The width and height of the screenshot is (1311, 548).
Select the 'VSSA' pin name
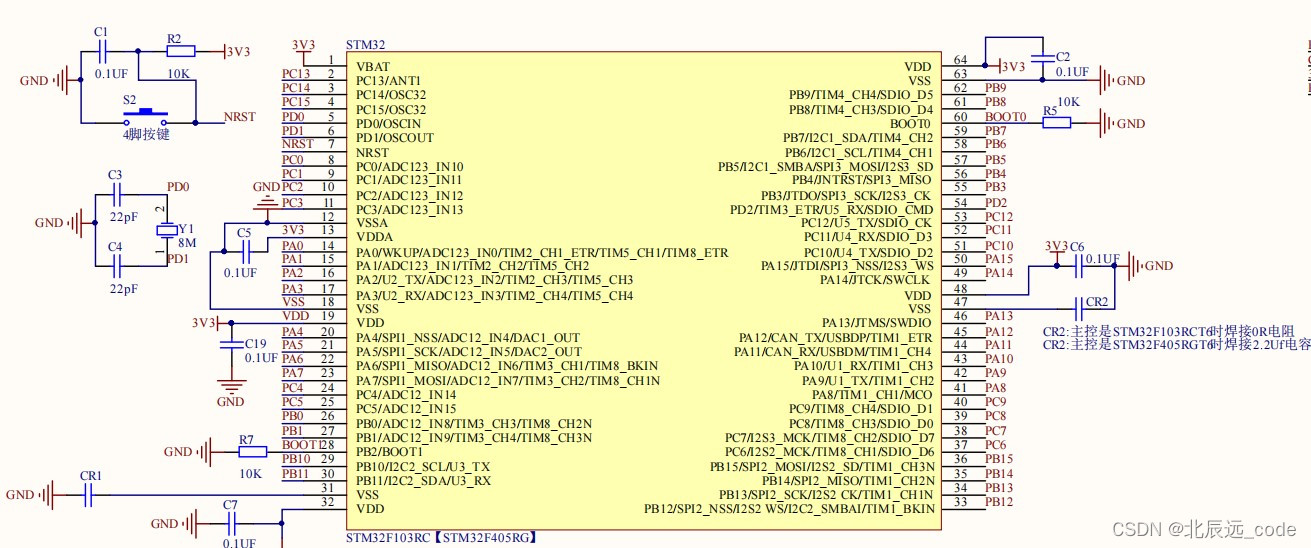(373, 223)
